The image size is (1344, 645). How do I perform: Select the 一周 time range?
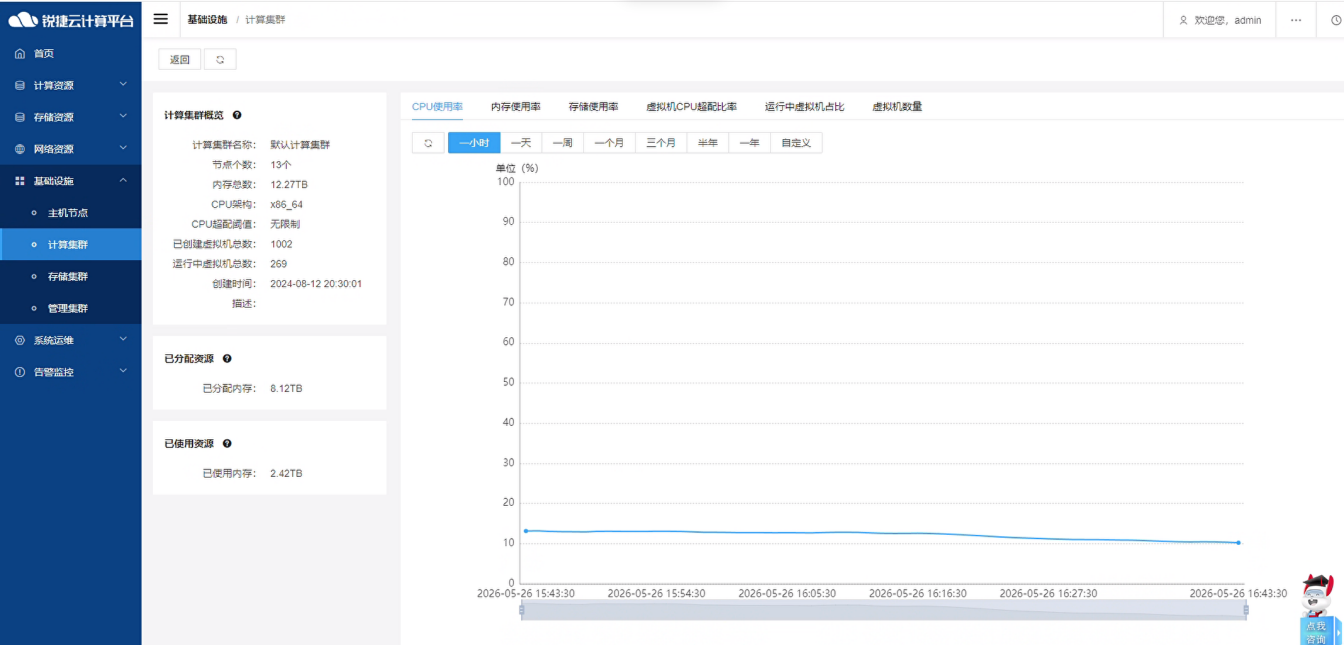[x=563, y=143]
